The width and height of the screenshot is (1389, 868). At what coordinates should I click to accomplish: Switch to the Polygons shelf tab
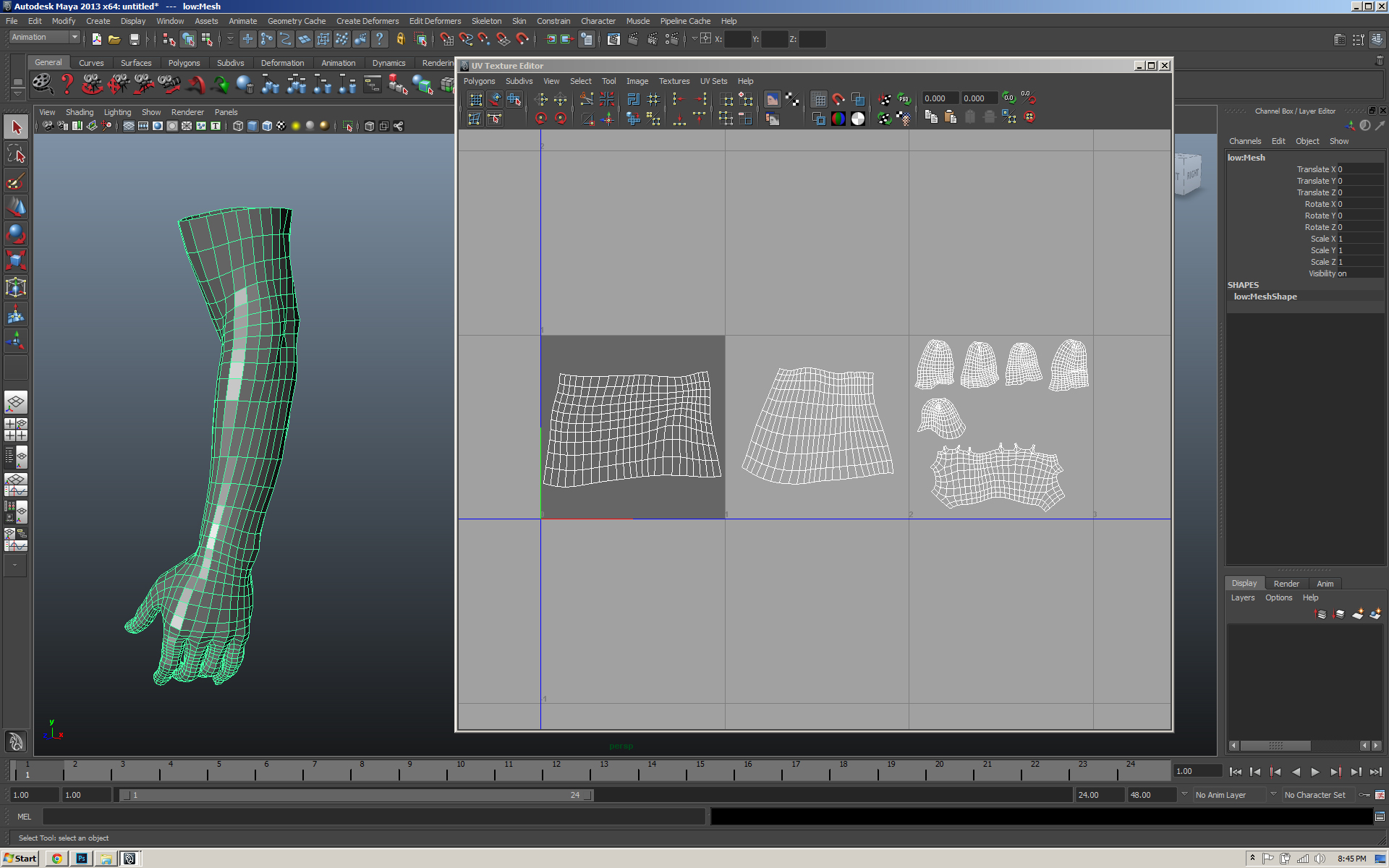pyautogui.click(x=184, y=62)
